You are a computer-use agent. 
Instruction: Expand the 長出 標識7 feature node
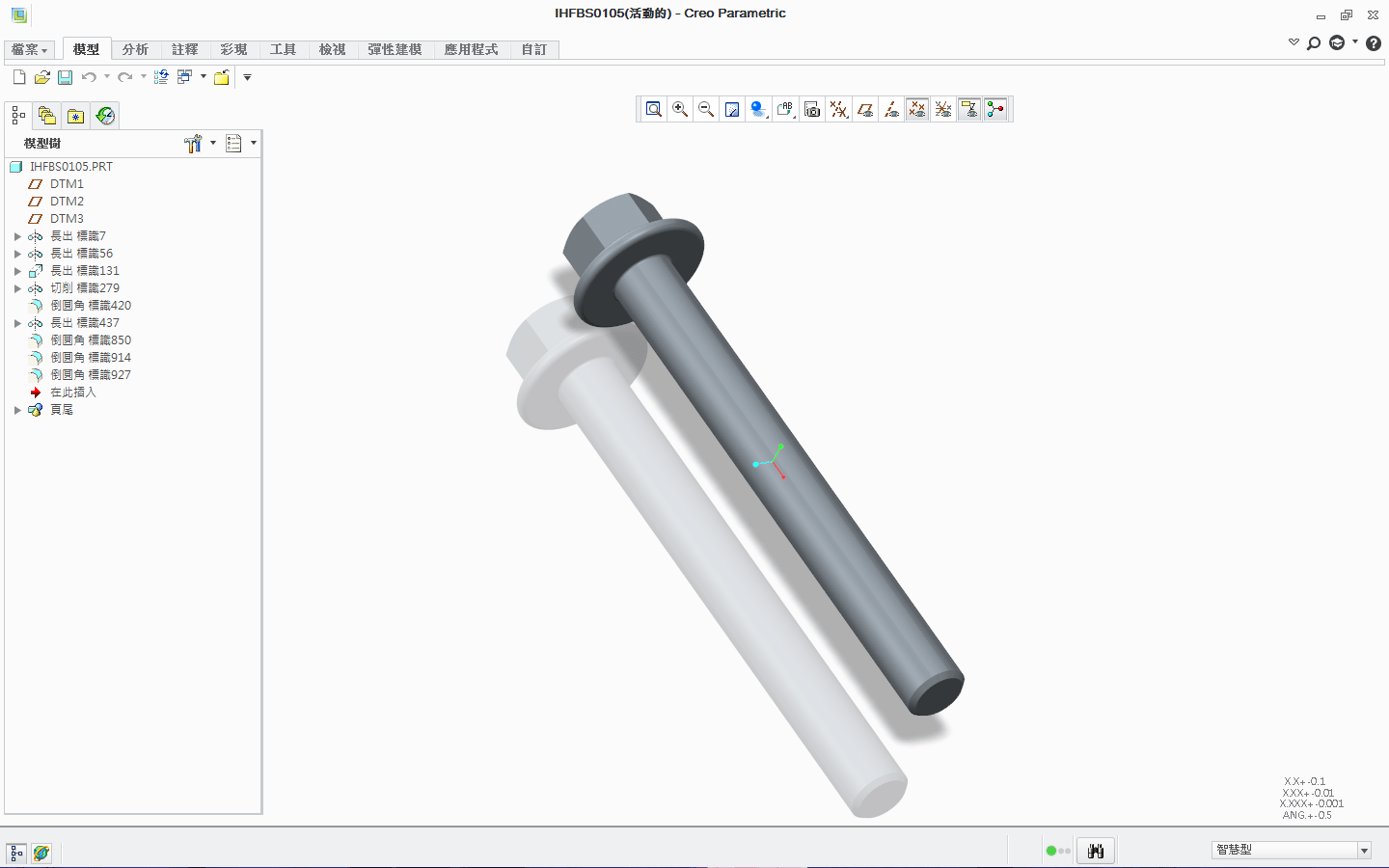coord(17,236)
